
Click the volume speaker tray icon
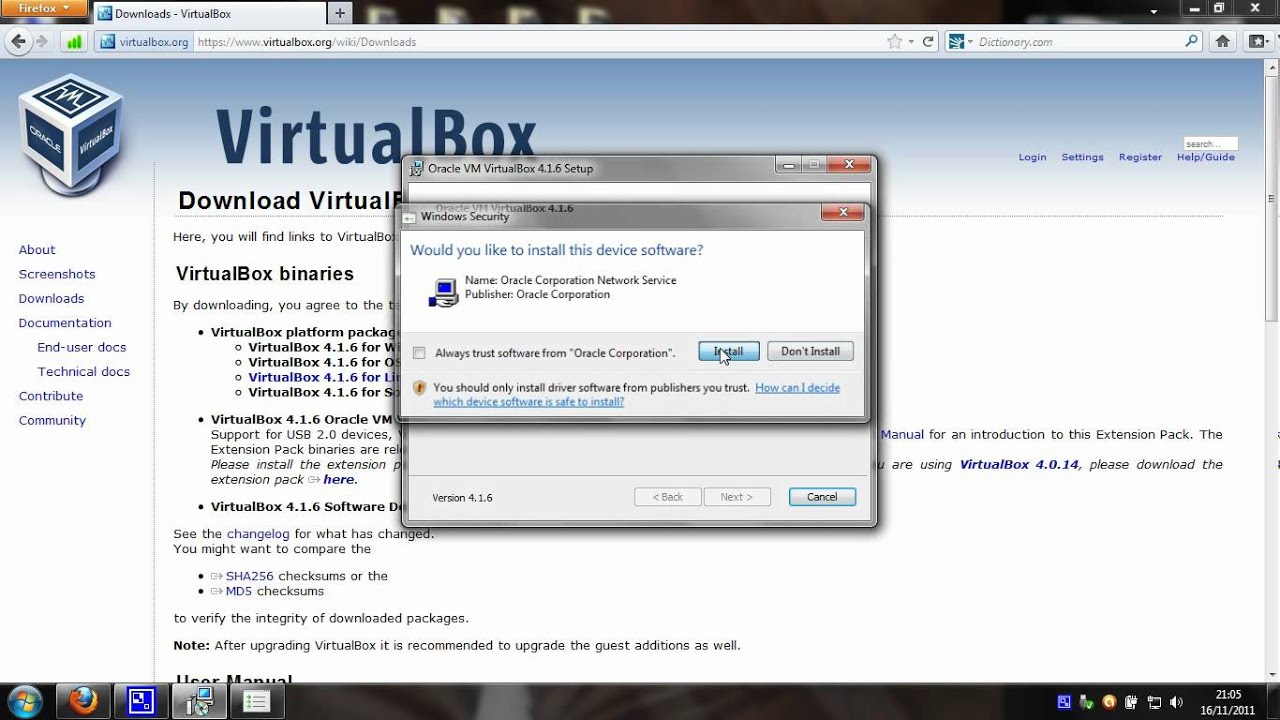(x=1177, y=702)
